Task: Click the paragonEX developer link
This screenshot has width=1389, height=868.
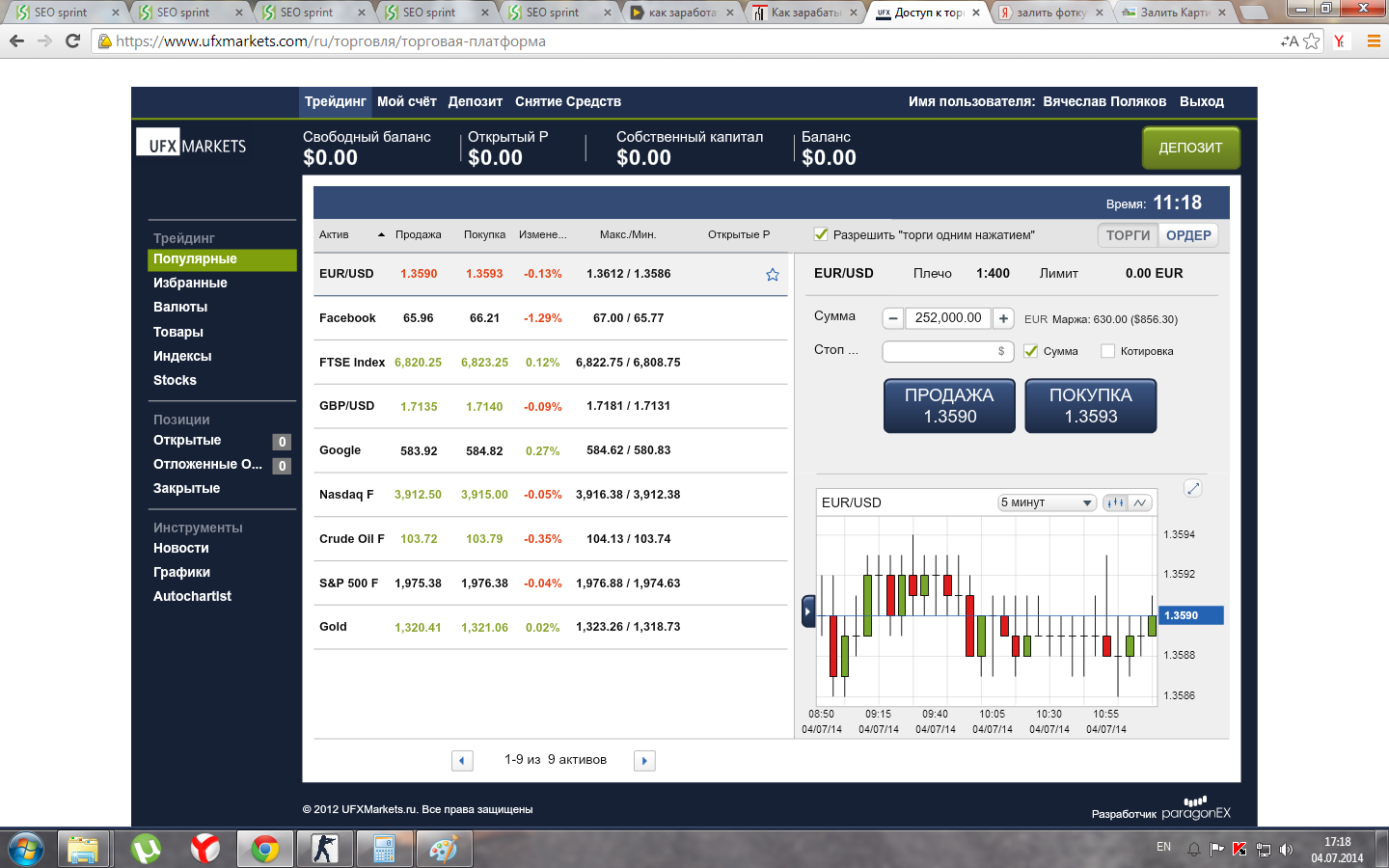Action: [1196, 809]
